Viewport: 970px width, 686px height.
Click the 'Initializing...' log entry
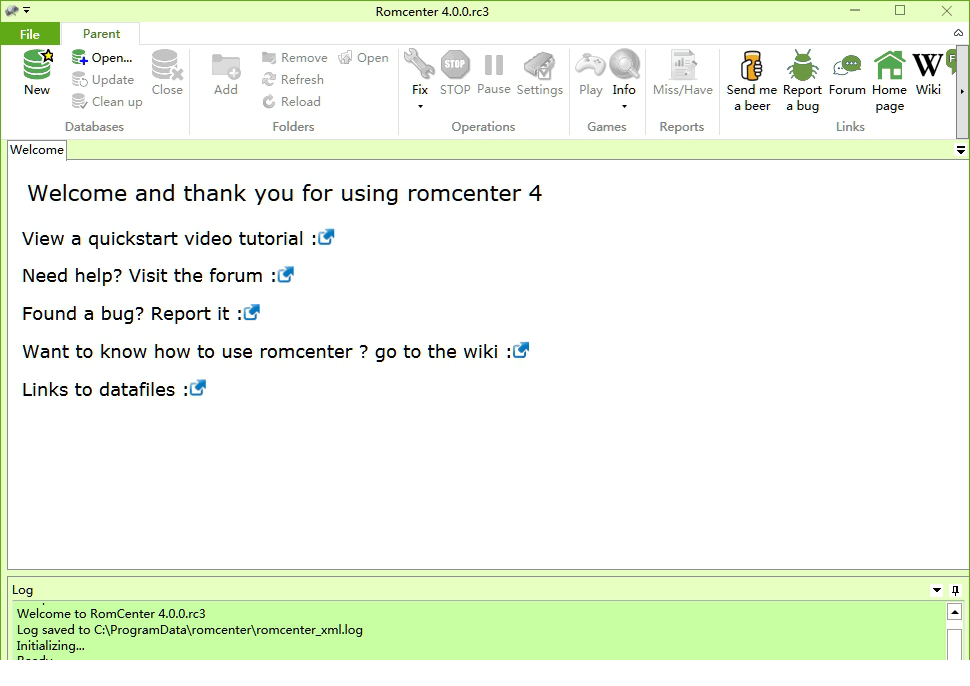[x=51, y=646]
